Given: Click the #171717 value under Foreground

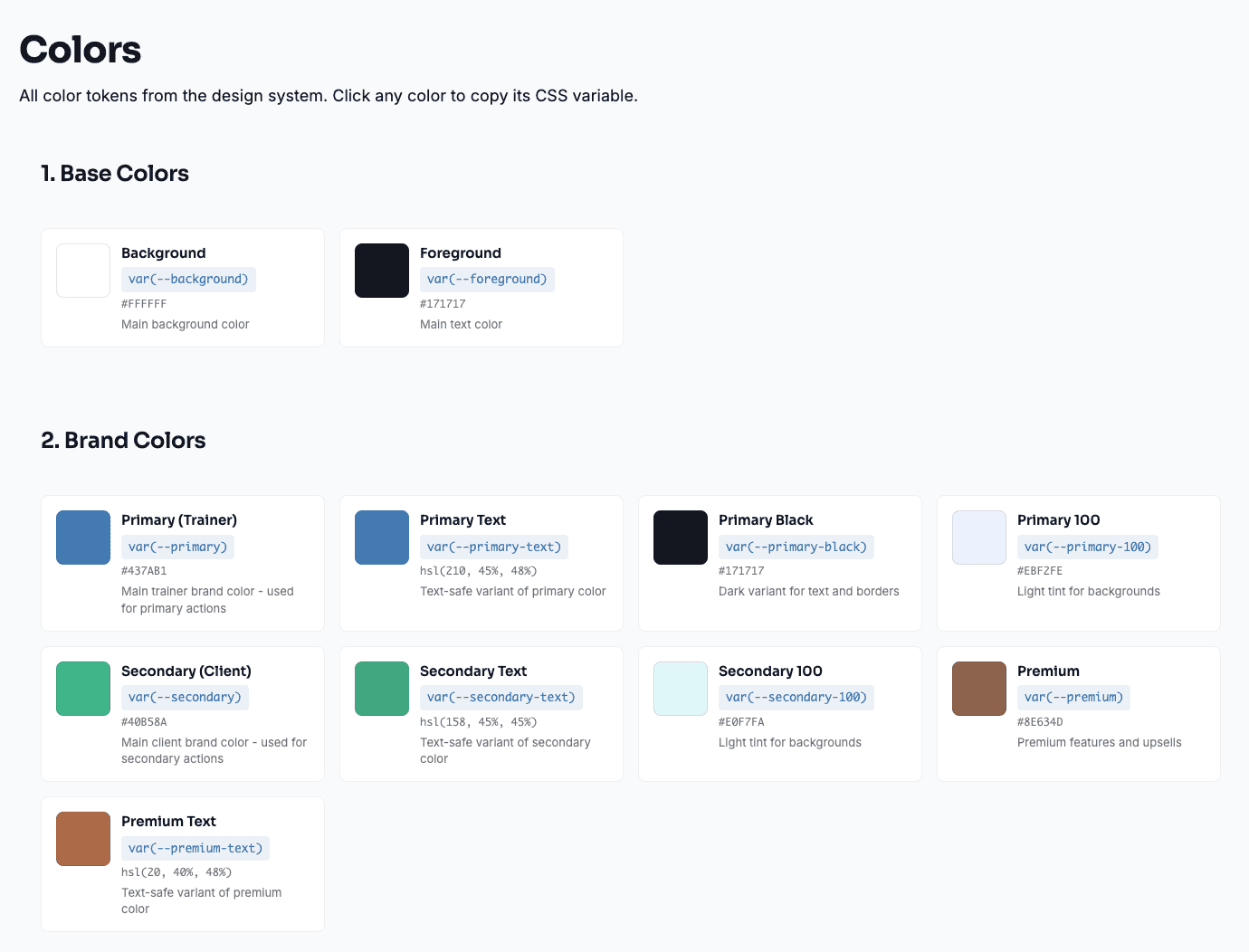Looking at the screenshot, I should 443,304.
